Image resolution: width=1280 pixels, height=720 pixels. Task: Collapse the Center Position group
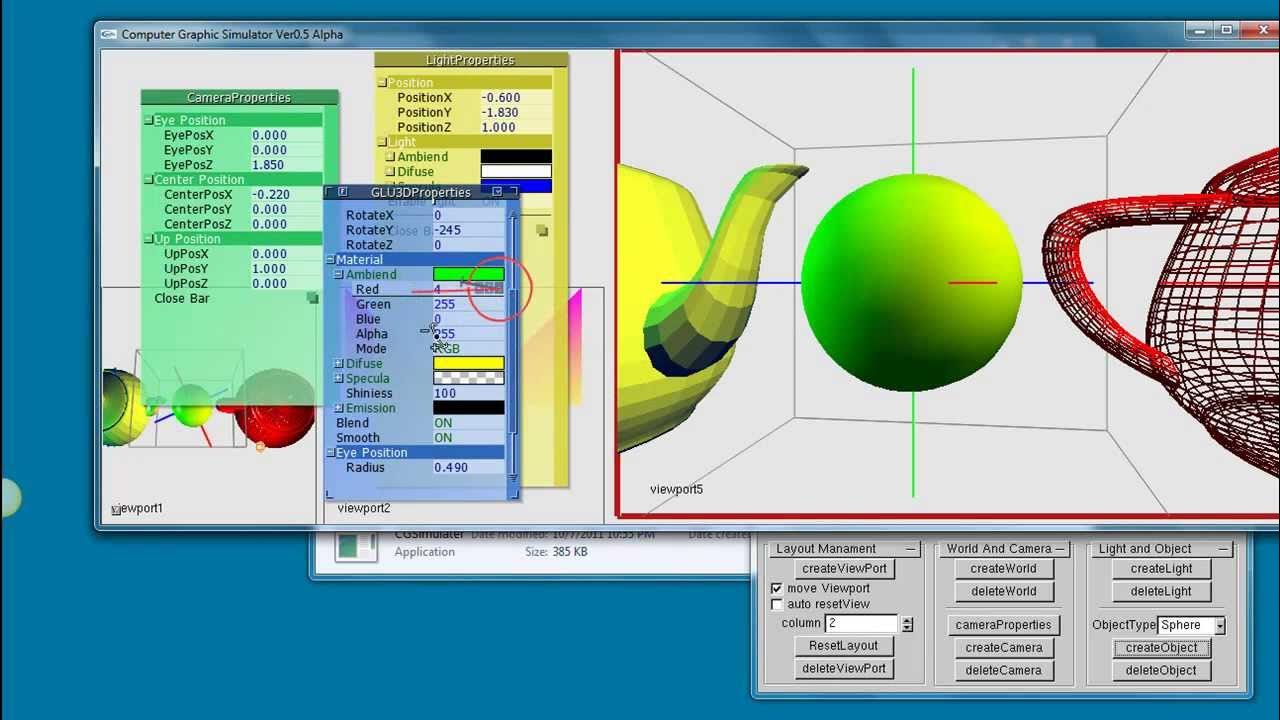[x=148, y=180]
